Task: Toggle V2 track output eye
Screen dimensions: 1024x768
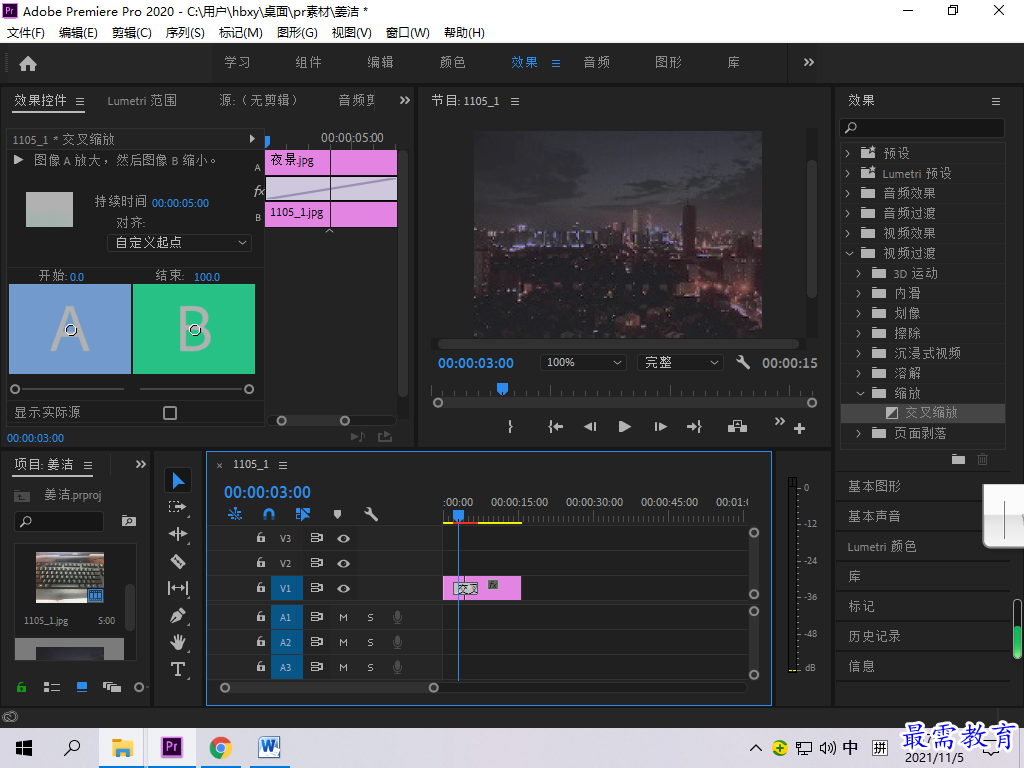Action: [344, 563]
